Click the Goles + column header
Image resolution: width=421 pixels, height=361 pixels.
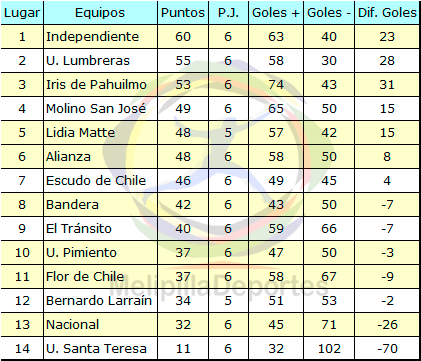click(276, 13)
